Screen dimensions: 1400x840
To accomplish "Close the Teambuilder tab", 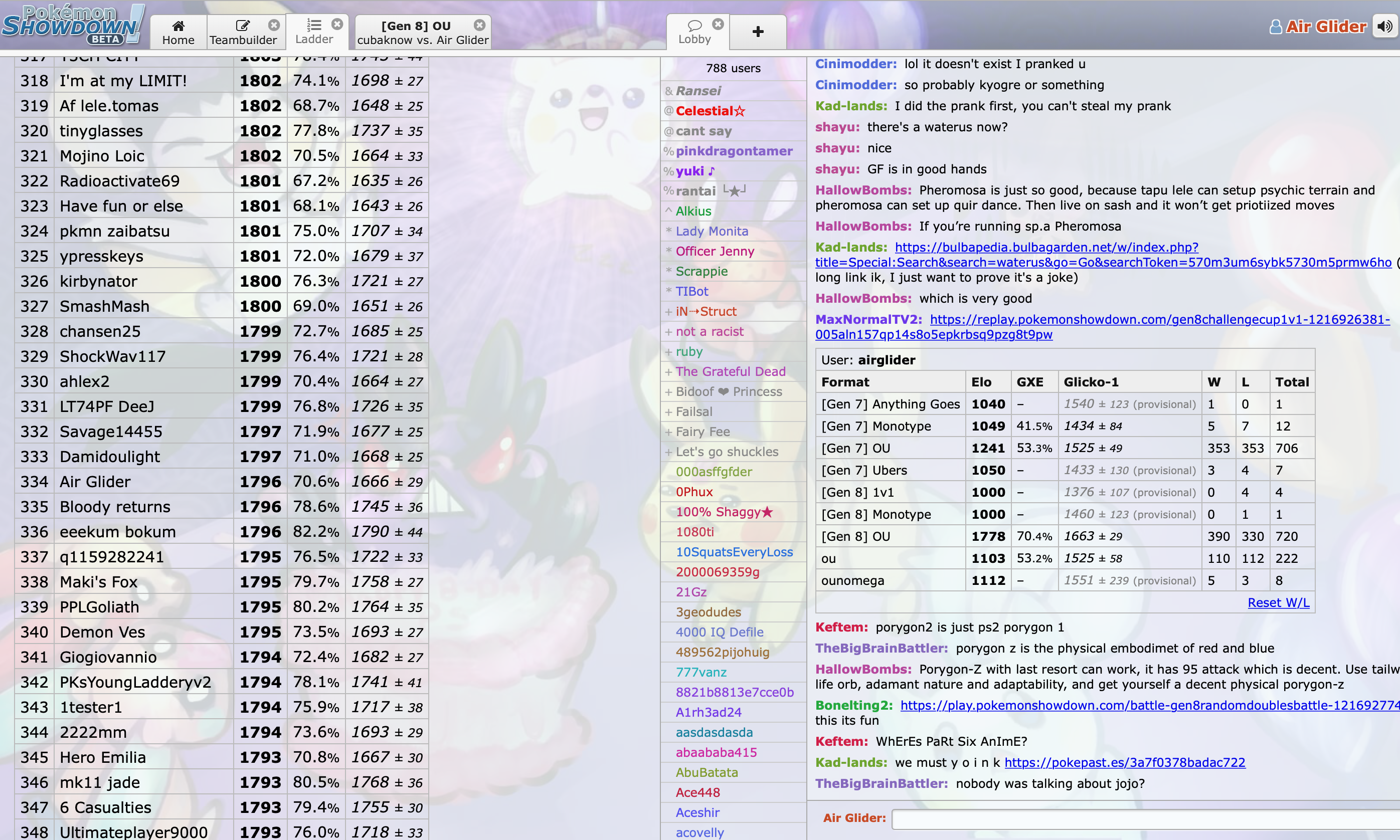I will [274, 25].
